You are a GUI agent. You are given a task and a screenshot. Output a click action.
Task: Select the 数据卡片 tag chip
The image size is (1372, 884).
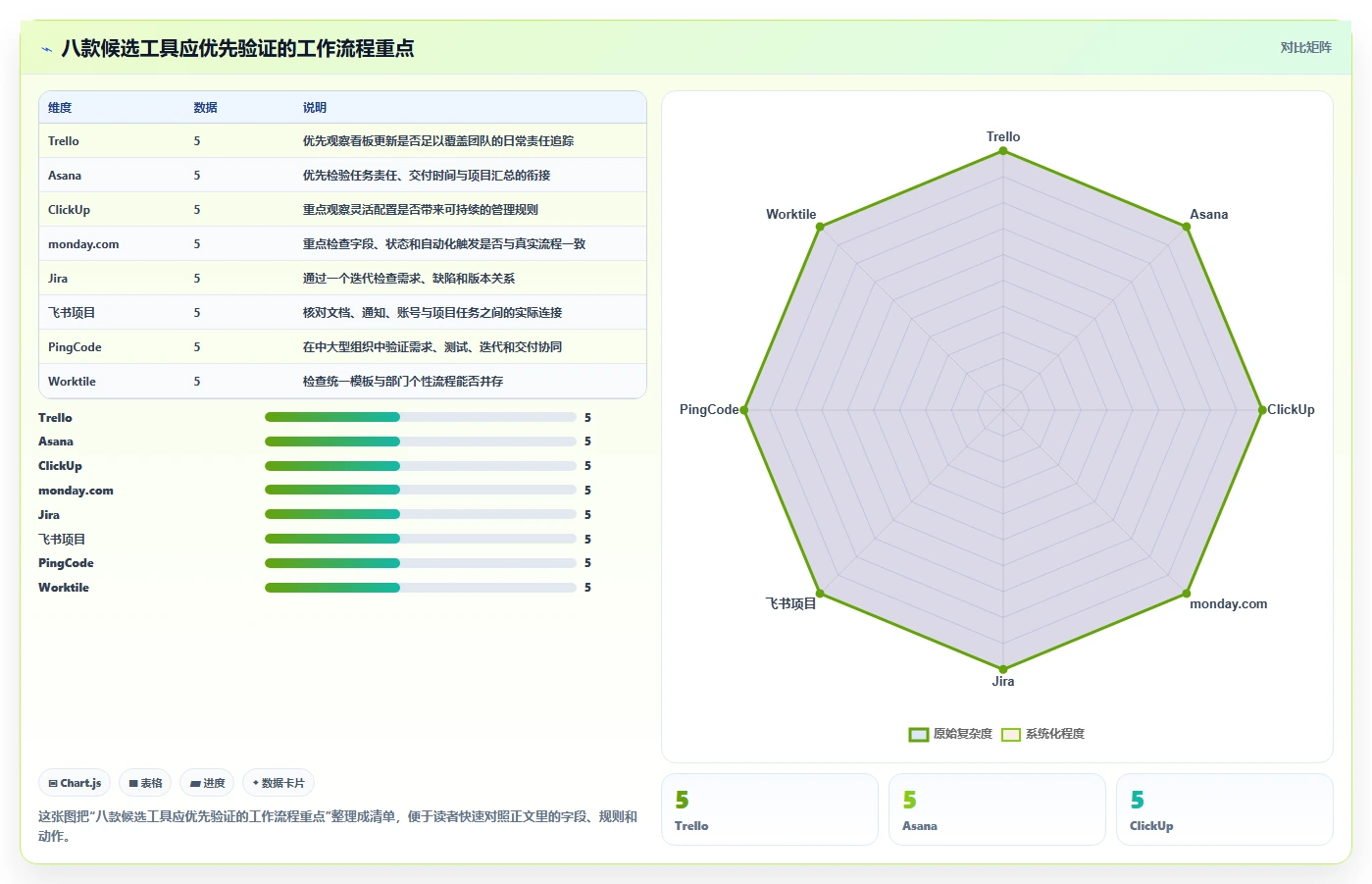coord(279,783)
